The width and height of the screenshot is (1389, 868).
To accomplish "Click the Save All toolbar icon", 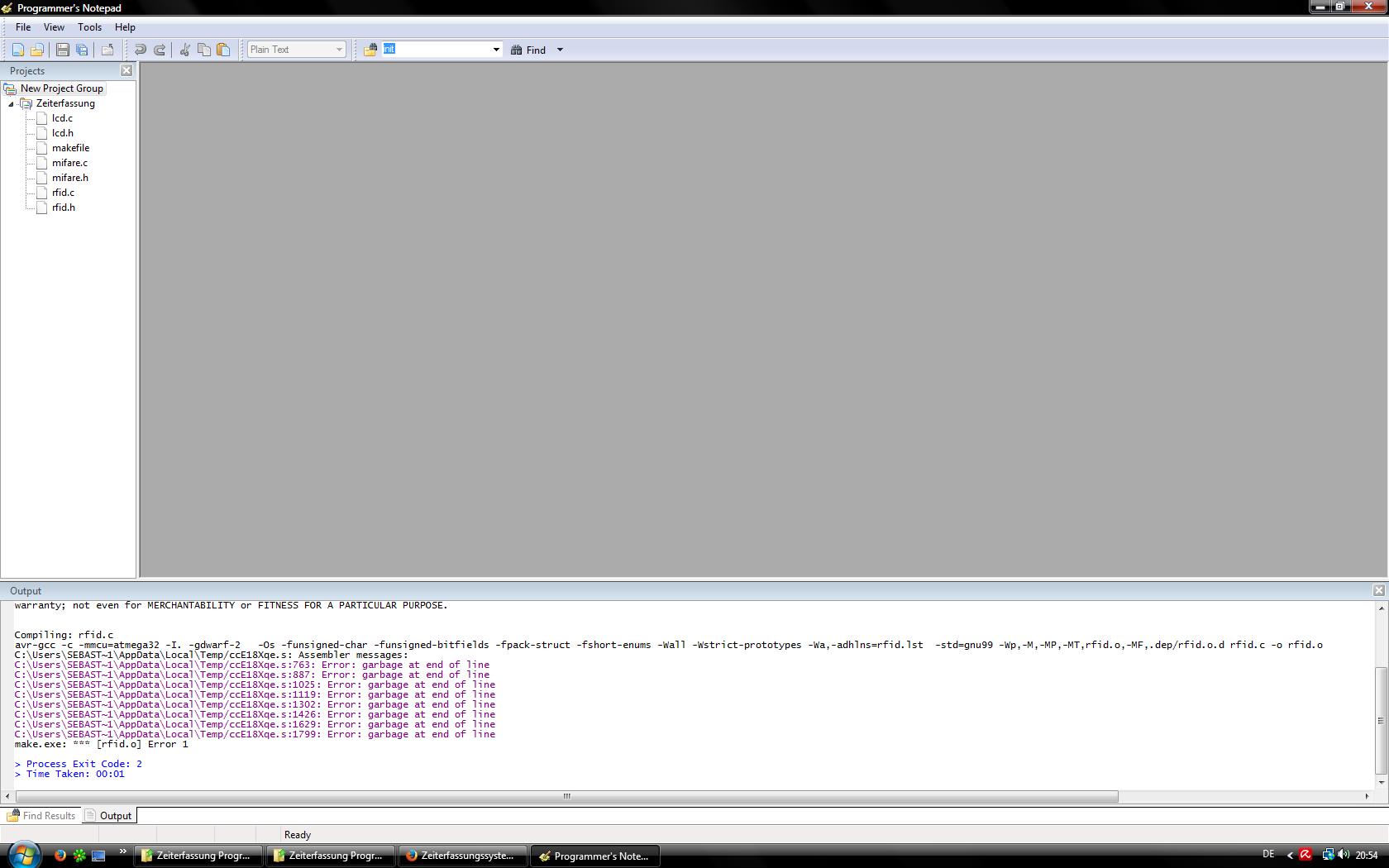I will 82,50.
